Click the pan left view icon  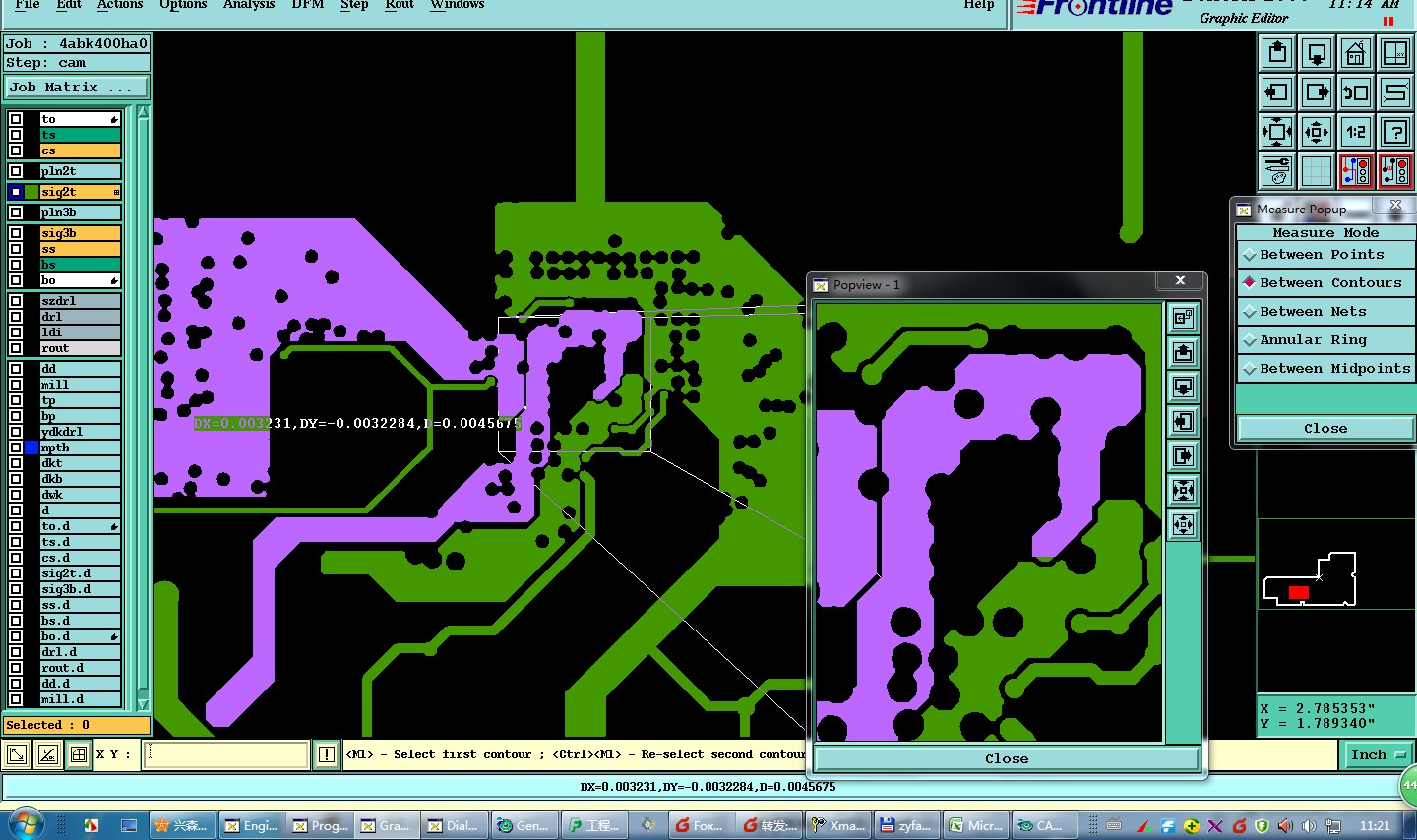coord(1277,92)
